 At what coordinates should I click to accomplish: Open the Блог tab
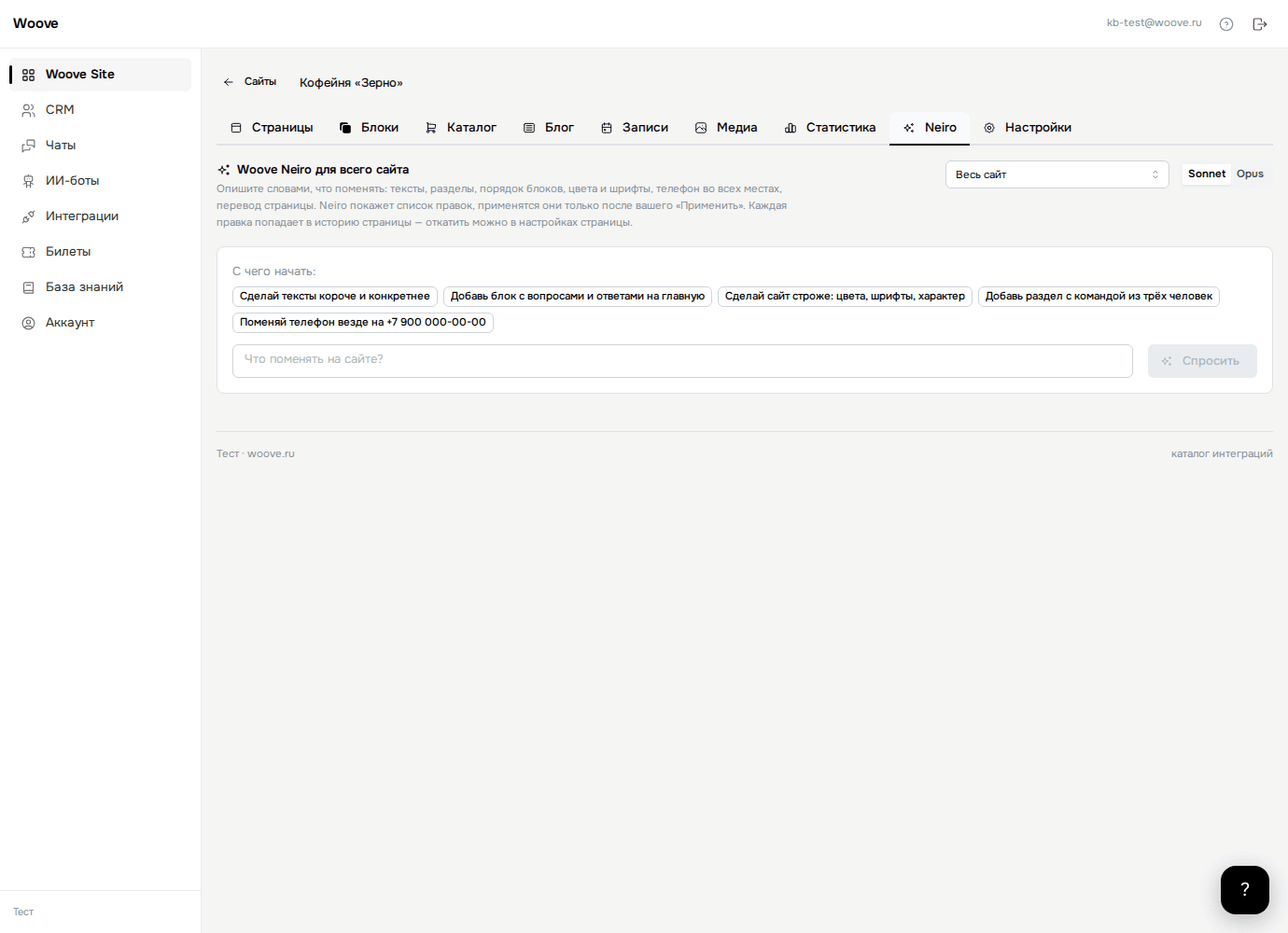[x=549, y=128]
